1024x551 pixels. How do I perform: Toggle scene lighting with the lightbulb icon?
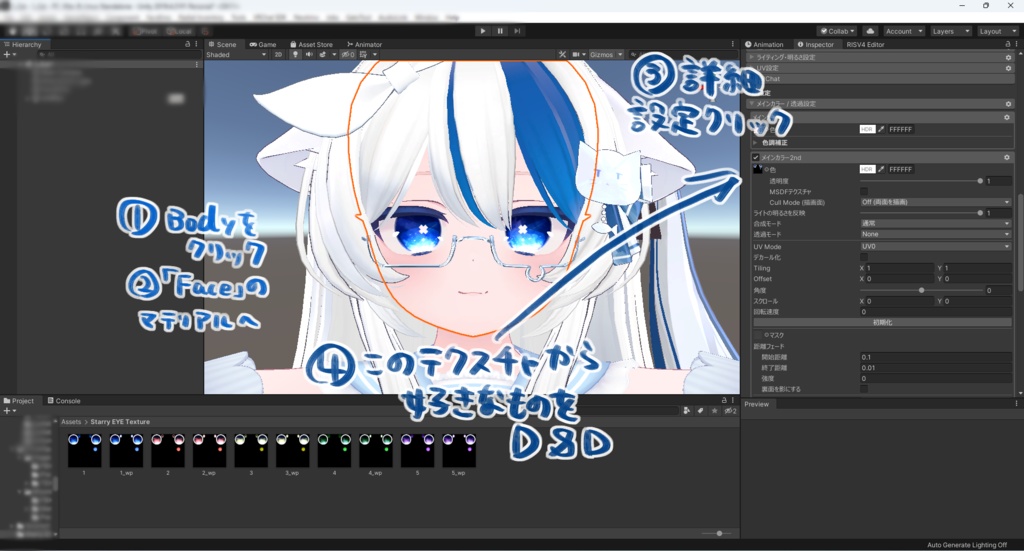(295, 55)
